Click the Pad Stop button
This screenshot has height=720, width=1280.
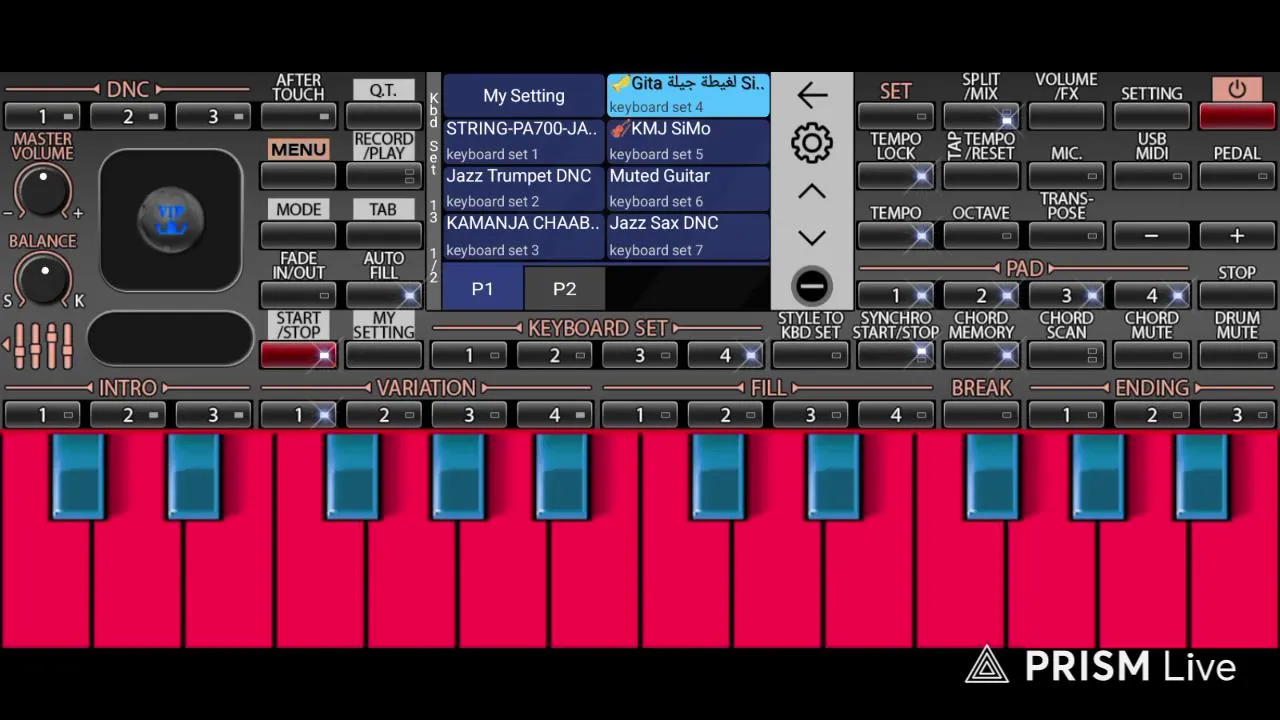tap(1237, 295)
